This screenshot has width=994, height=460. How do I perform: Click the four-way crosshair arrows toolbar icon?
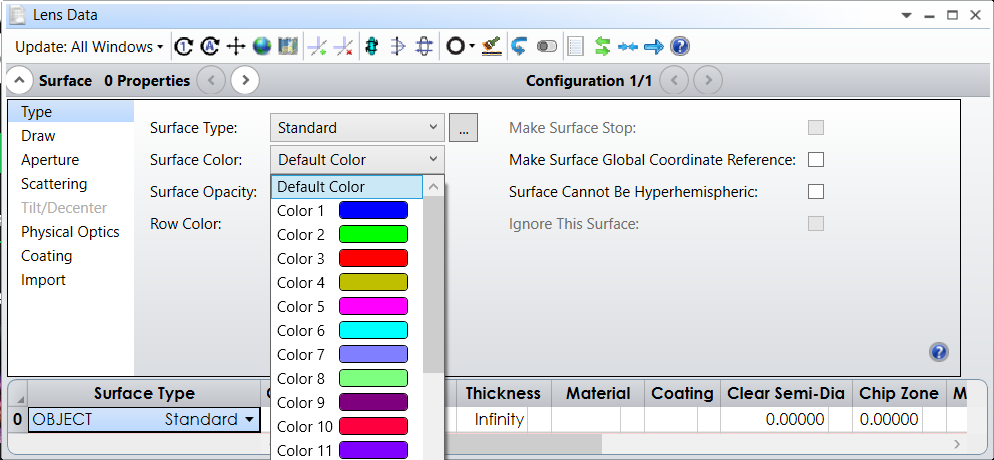(236, 46)
